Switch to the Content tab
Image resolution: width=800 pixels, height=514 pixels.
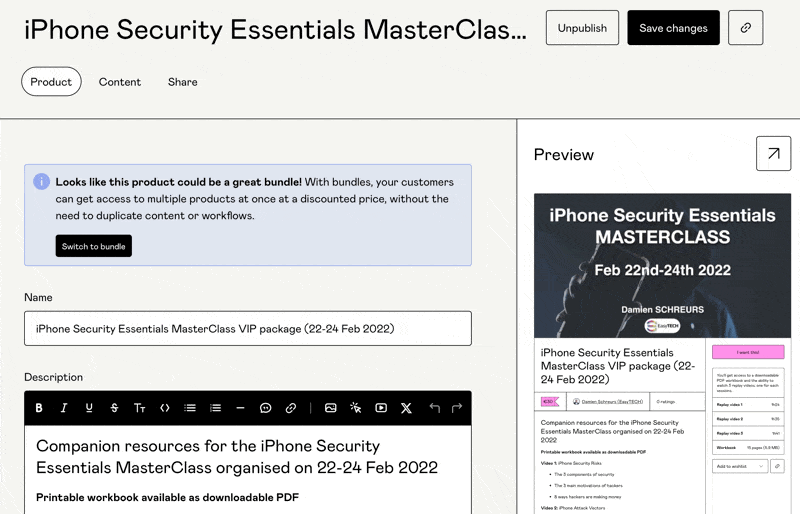pyautogui.click(x=120, y=82)
